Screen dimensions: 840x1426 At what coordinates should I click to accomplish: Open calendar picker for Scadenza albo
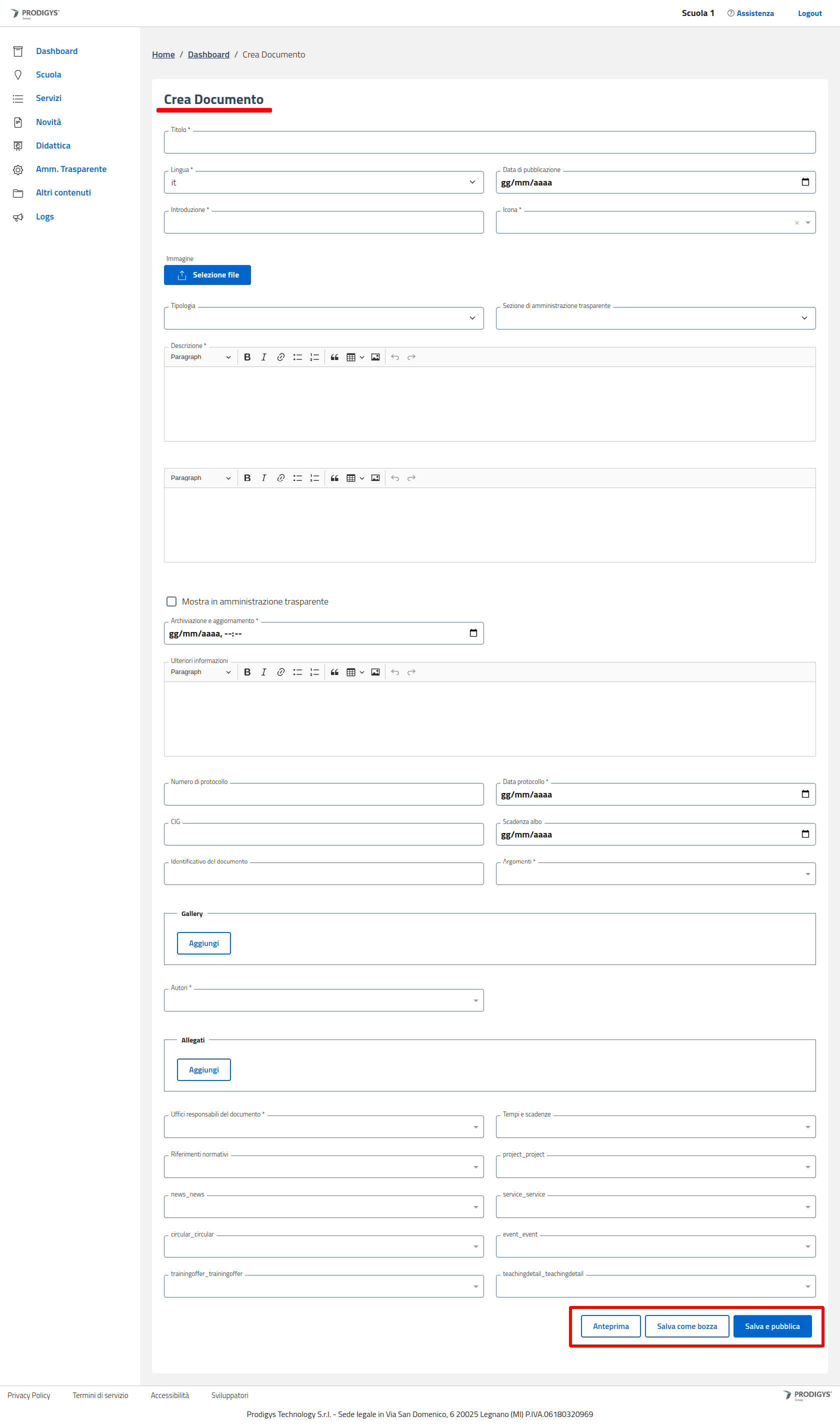[x=805, y=833]
